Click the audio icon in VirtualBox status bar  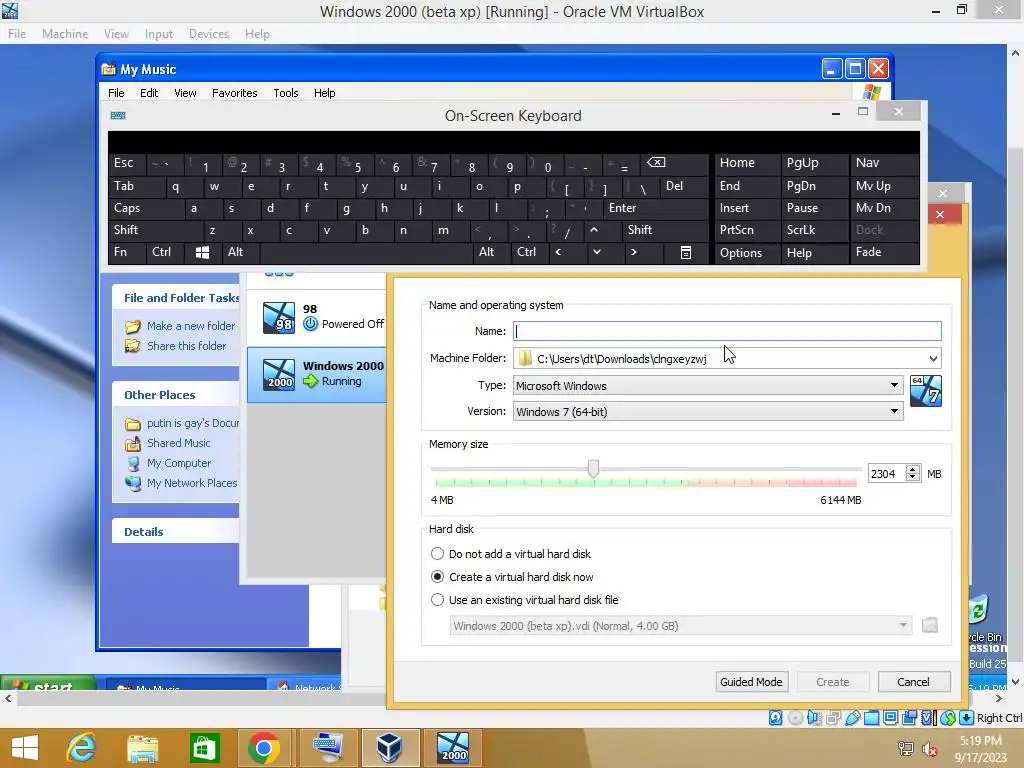pos(814,718)
